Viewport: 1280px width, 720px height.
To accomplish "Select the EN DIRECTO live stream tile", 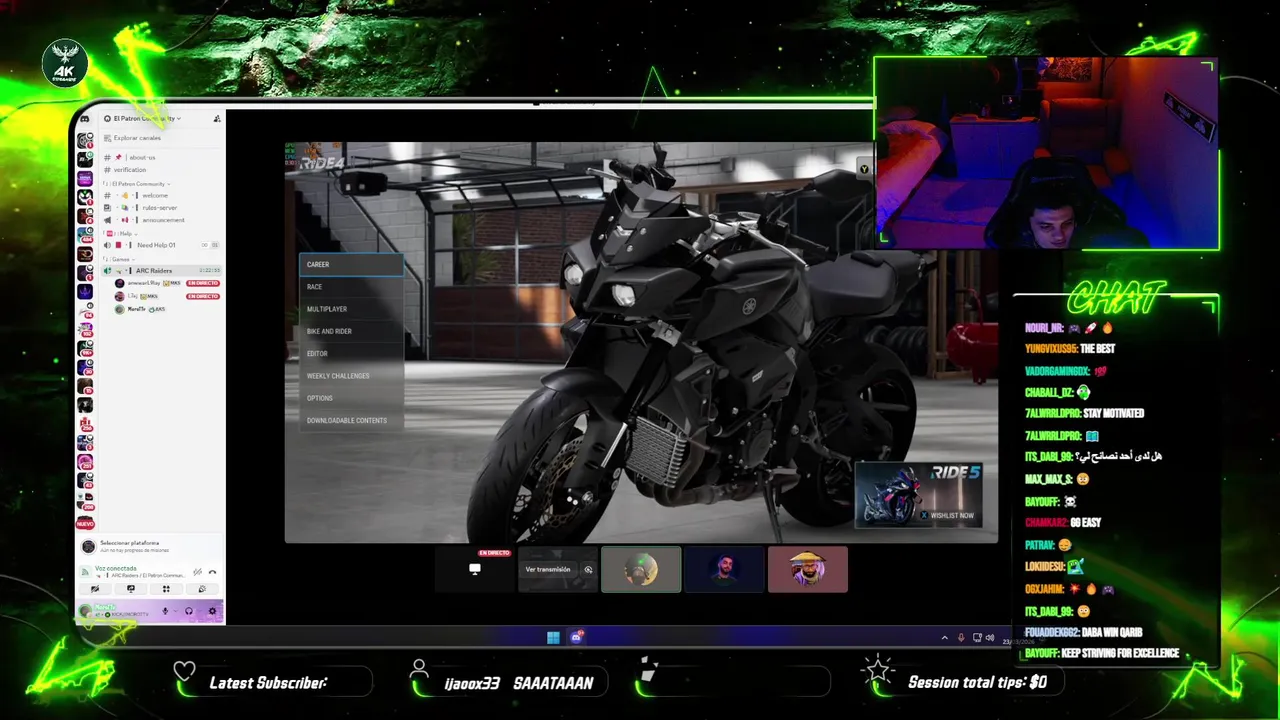I will (x=475, y=569).
